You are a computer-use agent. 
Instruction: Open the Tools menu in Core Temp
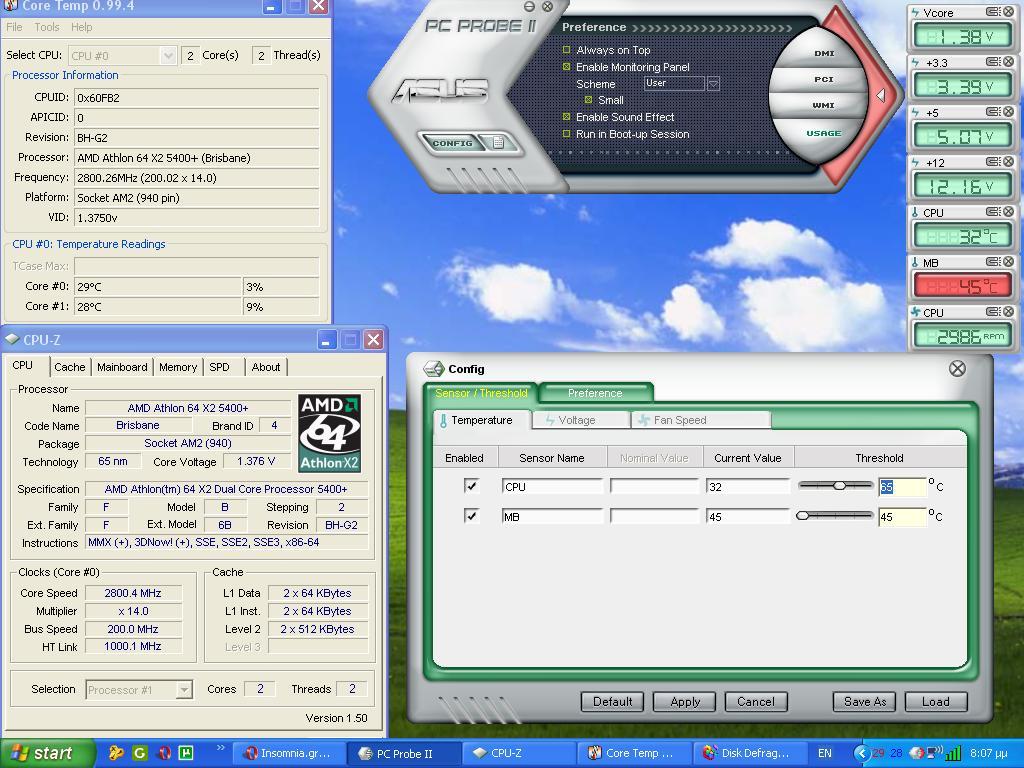coord(46,27)
